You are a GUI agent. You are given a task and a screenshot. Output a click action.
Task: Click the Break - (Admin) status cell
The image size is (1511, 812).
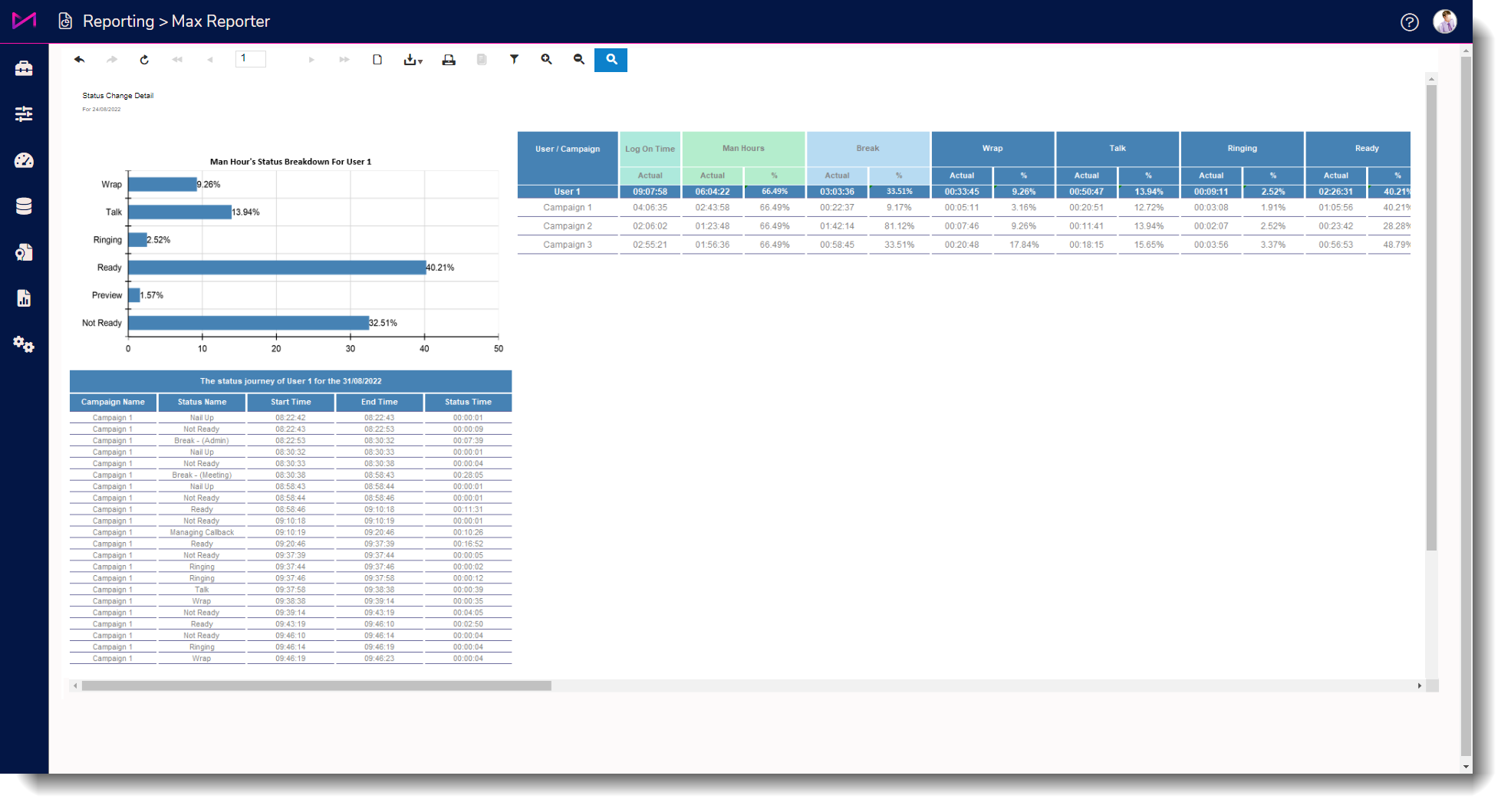click(x=202, y=441)
